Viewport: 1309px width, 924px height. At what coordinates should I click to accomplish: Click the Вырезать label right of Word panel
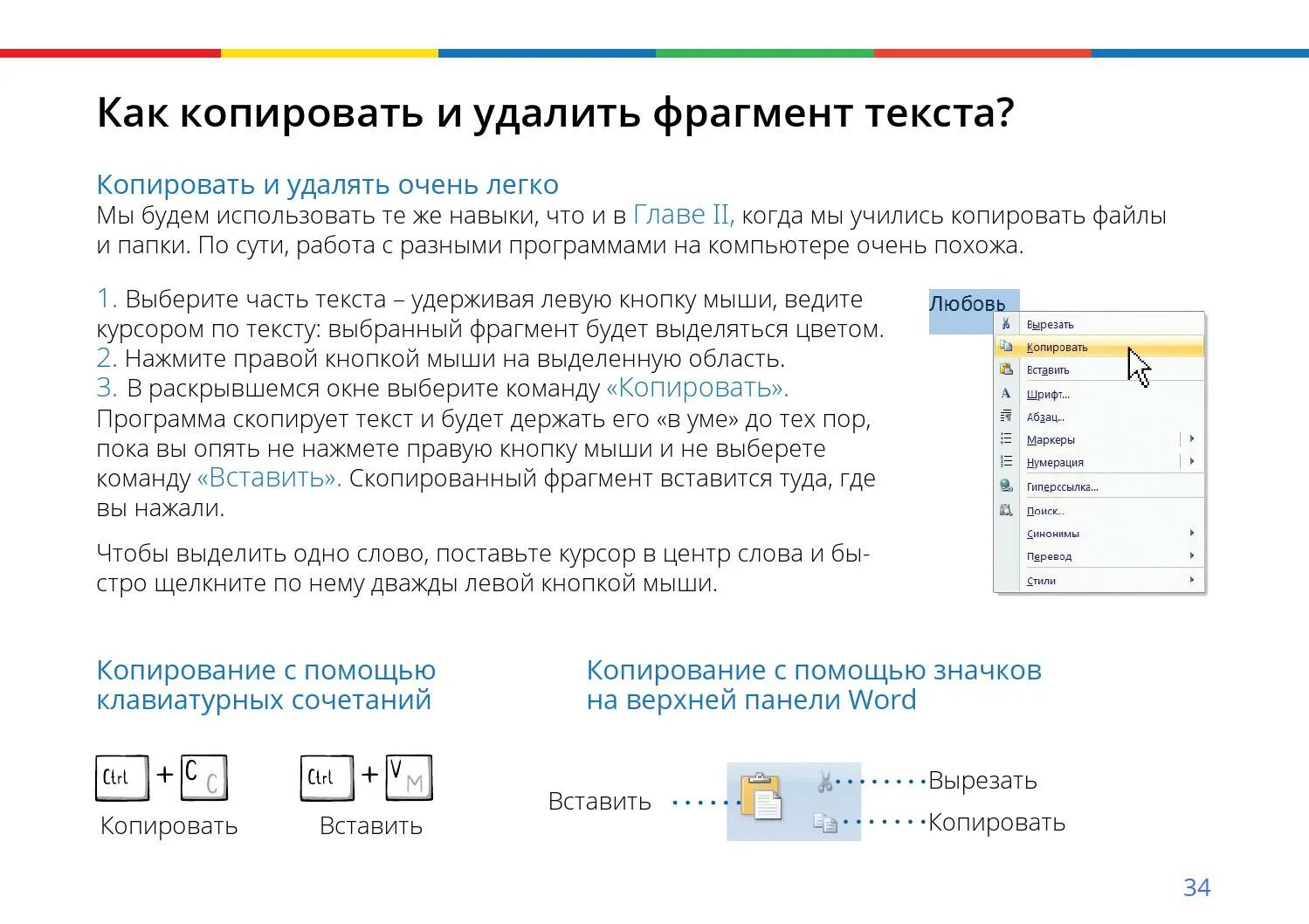coord(982,781)
